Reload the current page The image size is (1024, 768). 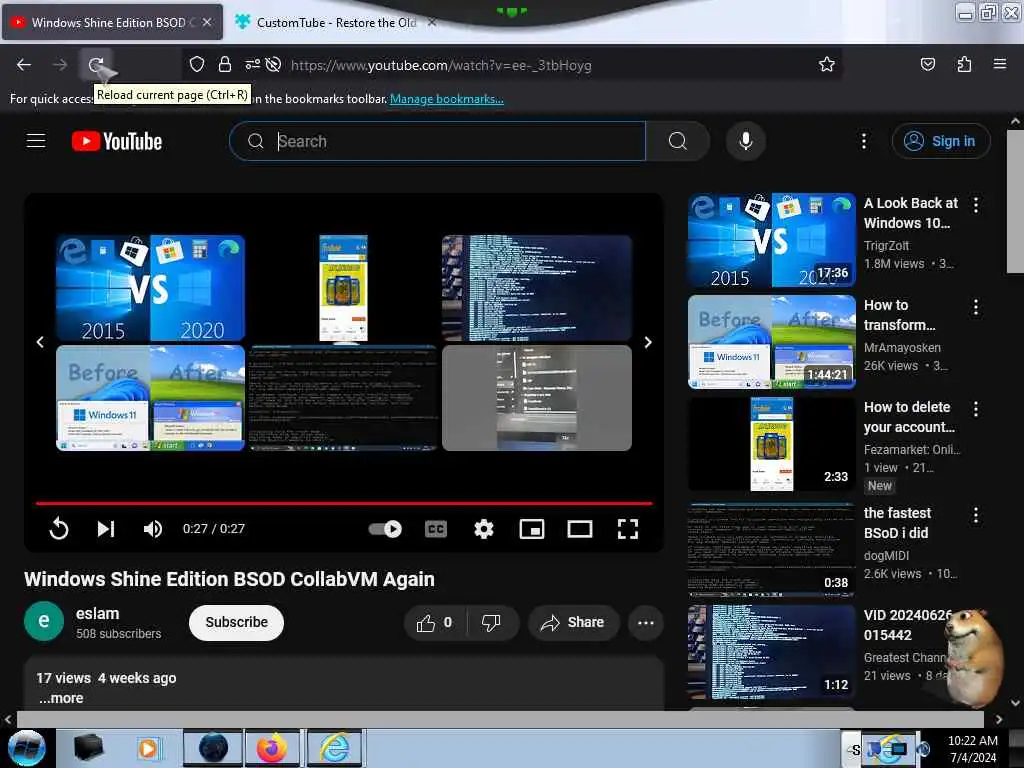[x=96, y=65]
